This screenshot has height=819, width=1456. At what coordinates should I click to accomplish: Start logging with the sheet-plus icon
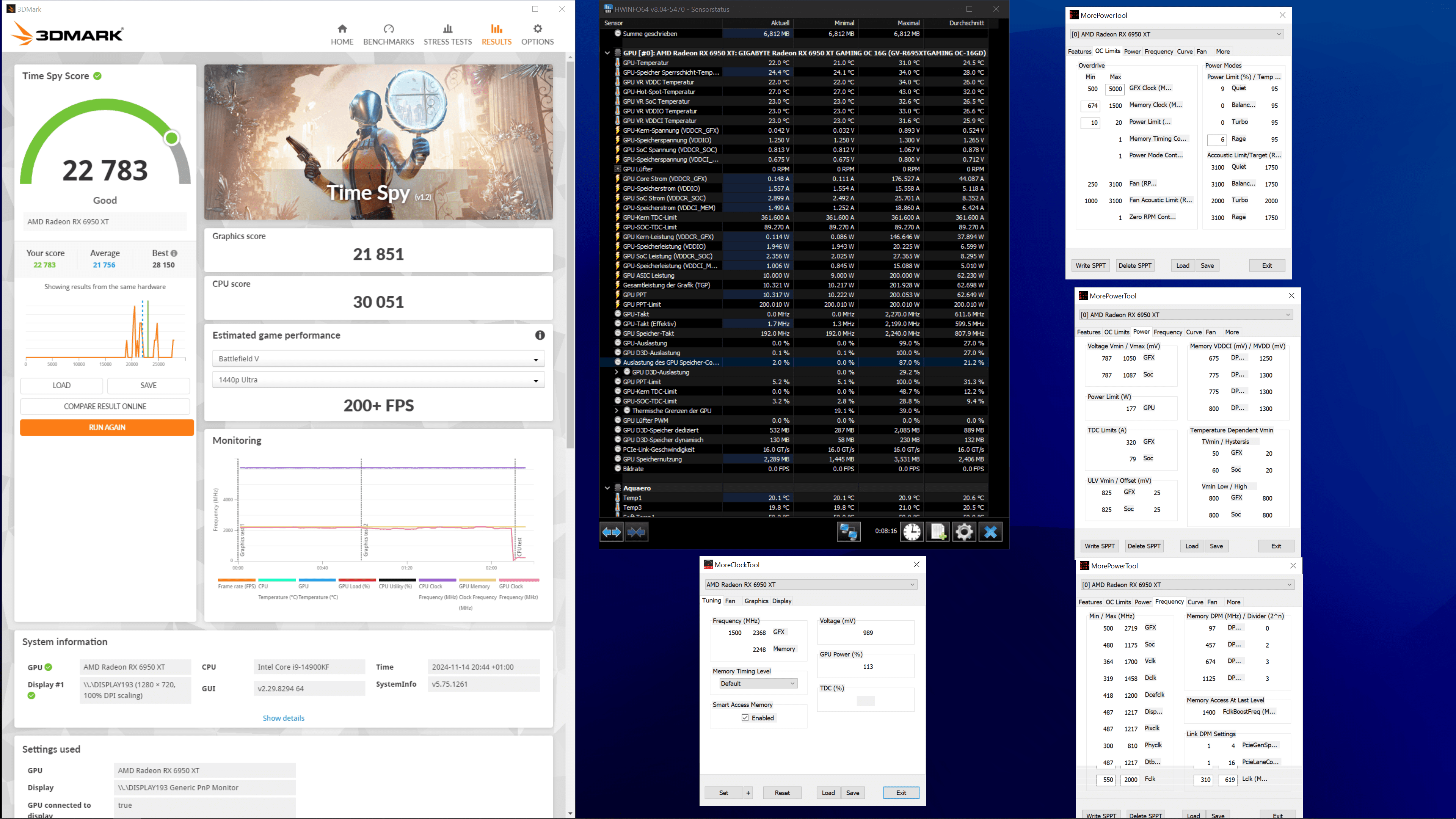click(938, 532)
